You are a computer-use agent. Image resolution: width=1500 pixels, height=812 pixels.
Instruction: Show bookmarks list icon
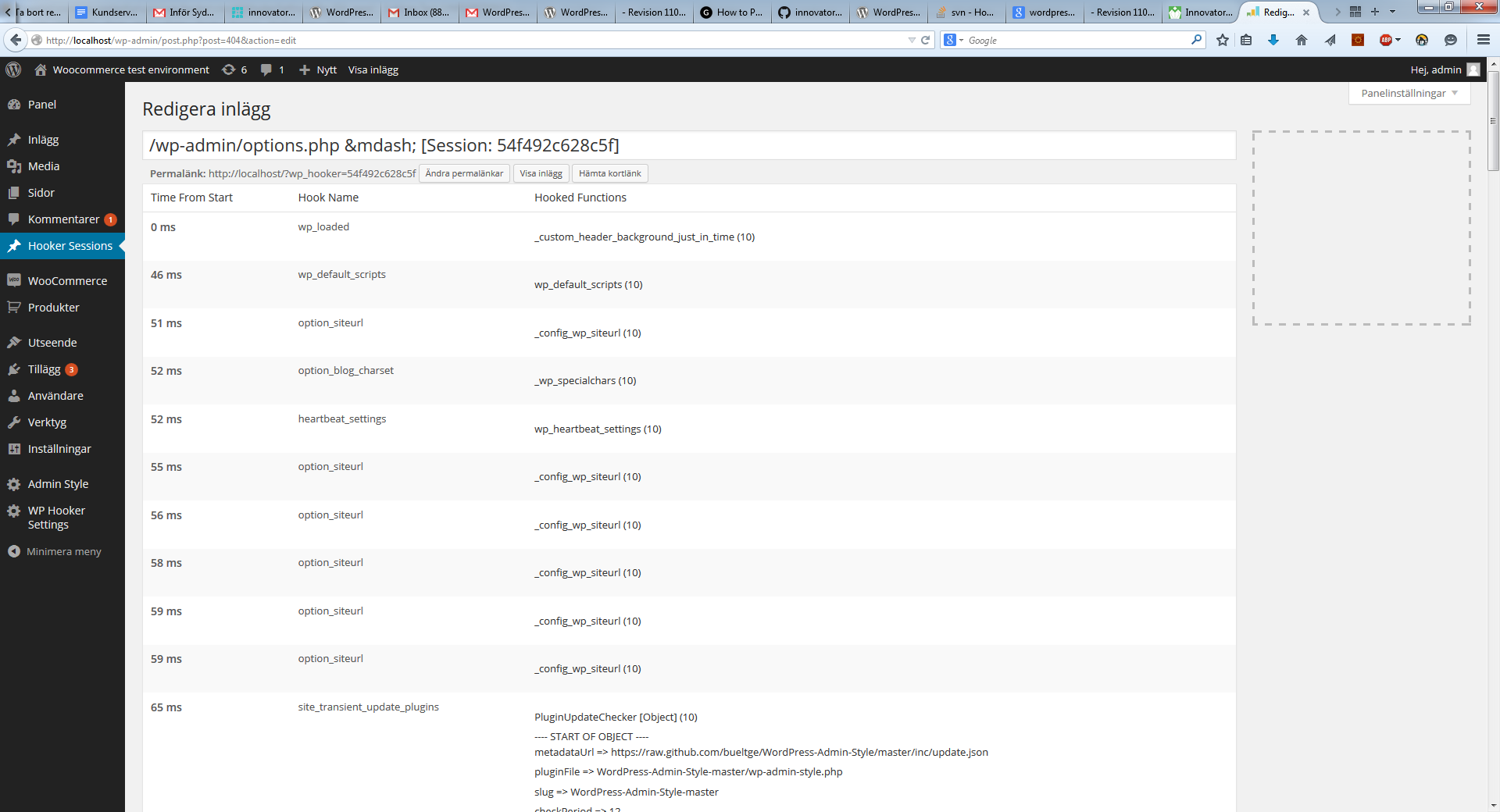pyautogui.click(x=1247, y=40)
